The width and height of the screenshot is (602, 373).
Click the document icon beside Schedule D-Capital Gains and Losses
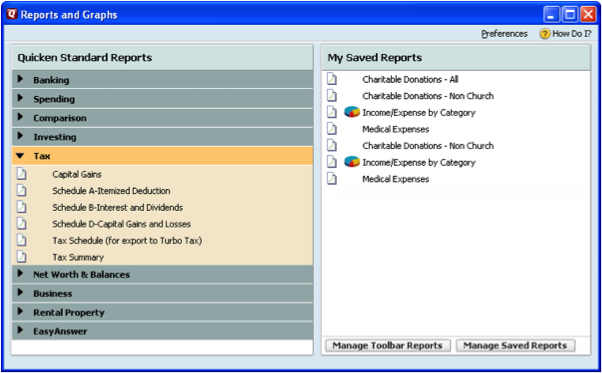click(x=22, y=223)
